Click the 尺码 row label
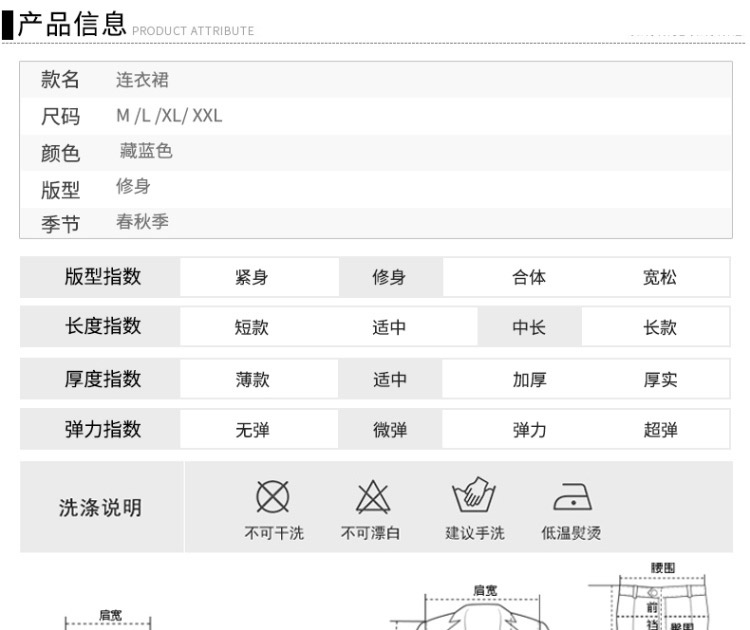The image size is (750, 630). click(x=60, y=116)
